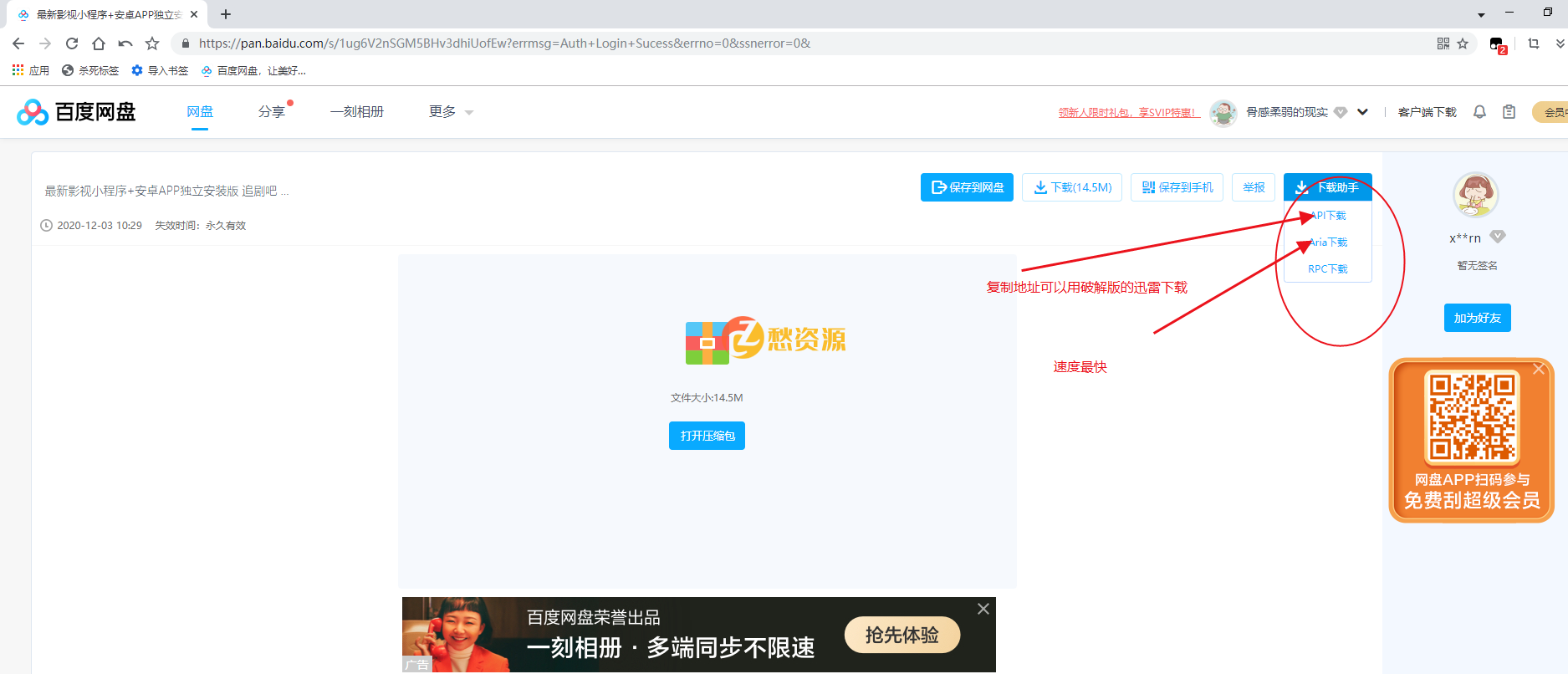
Task: Choose Aria下载 from the helper menu
Action: point(1328,243)
